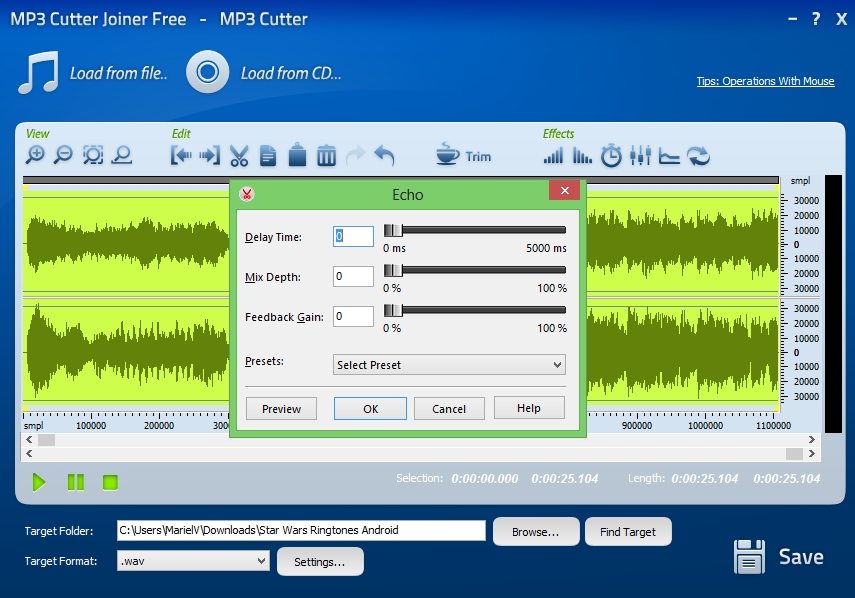Click the Redo arrow icon
This screenshot has width=855, height=598.
(356, 156)
